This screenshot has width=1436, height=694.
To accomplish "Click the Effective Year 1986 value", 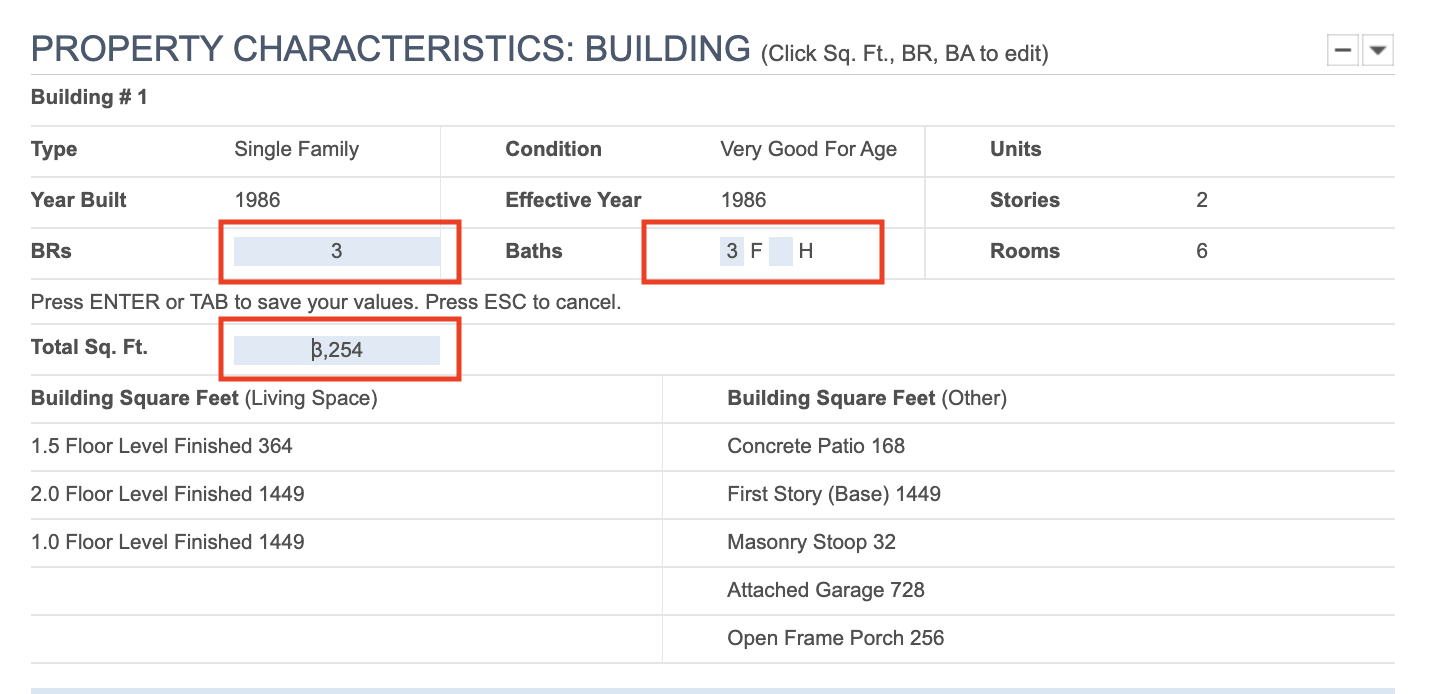I will pos(743,200).
